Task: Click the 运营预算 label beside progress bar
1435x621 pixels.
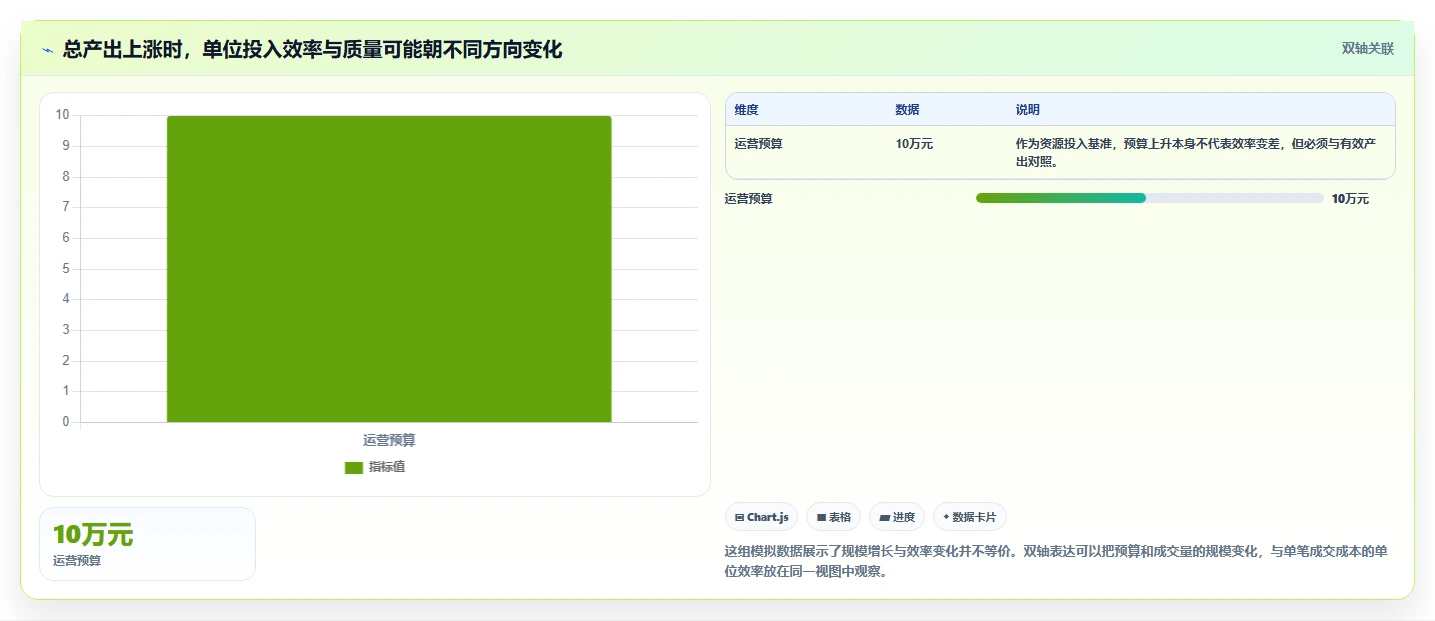Action: [749, 199]
